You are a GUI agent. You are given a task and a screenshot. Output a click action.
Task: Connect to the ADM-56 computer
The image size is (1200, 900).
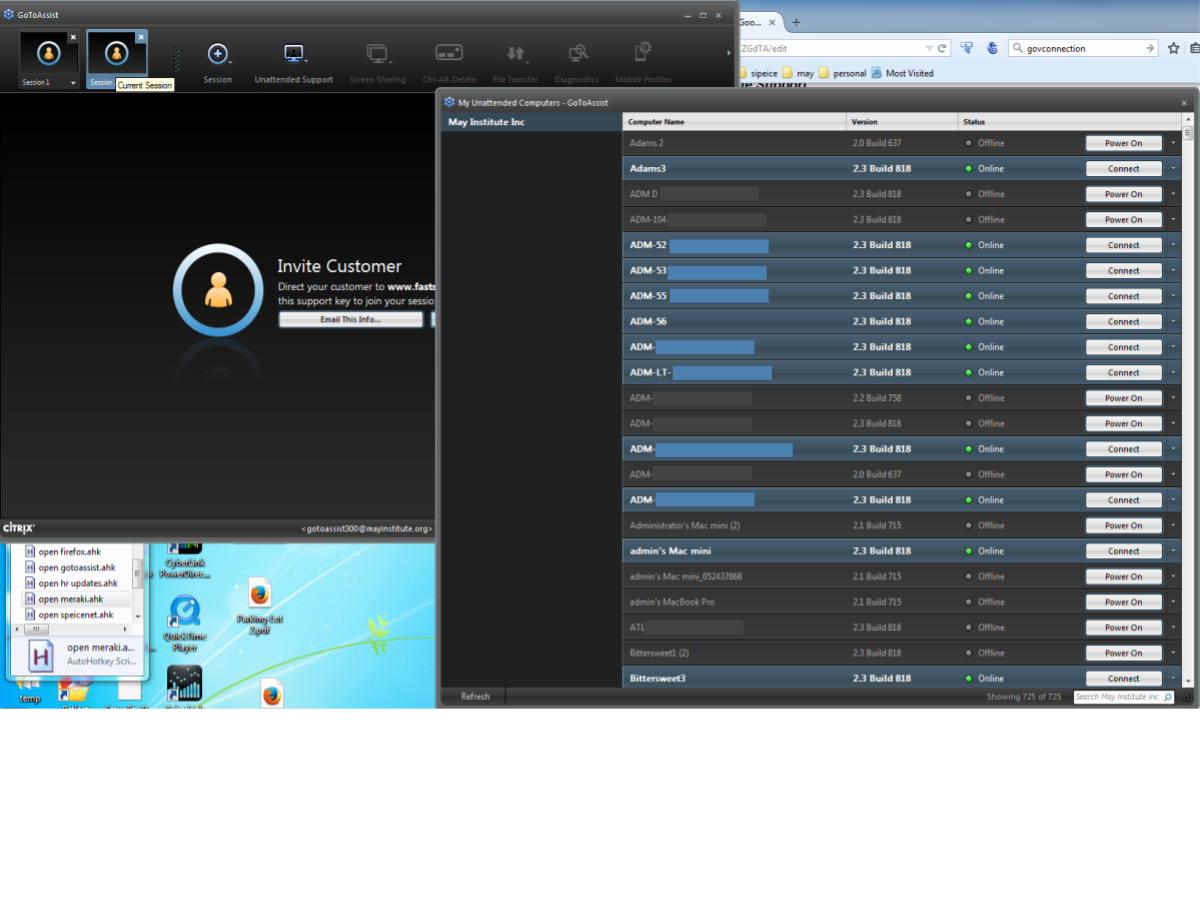tap(1123, 322)
